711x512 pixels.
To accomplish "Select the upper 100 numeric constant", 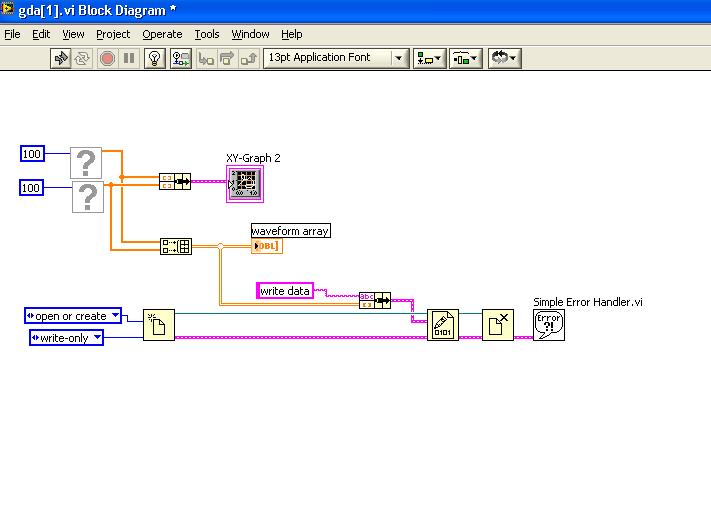I will pyautogui.click(x=32, y=154).
